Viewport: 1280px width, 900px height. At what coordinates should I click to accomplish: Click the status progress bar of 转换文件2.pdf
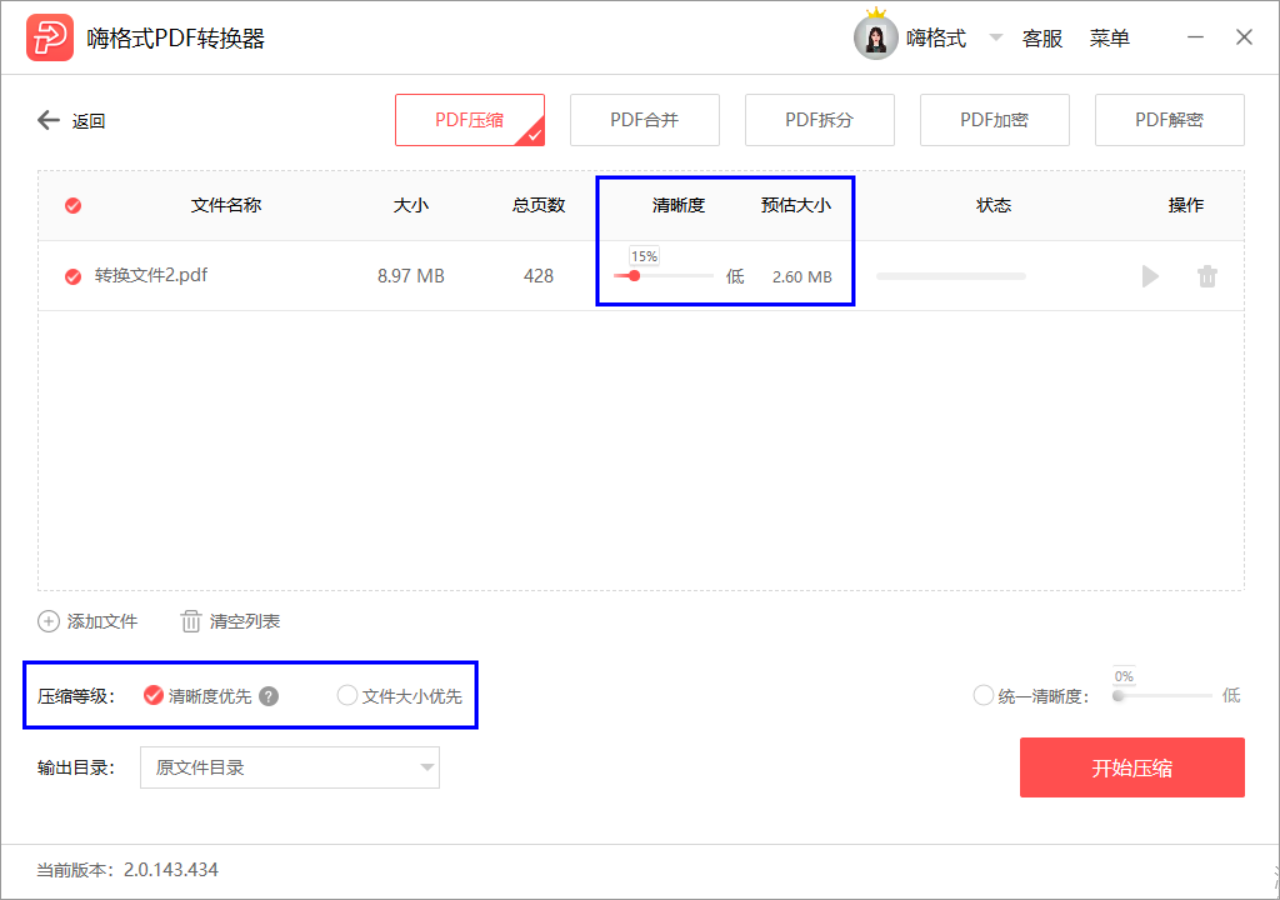[x=951, y=276]
